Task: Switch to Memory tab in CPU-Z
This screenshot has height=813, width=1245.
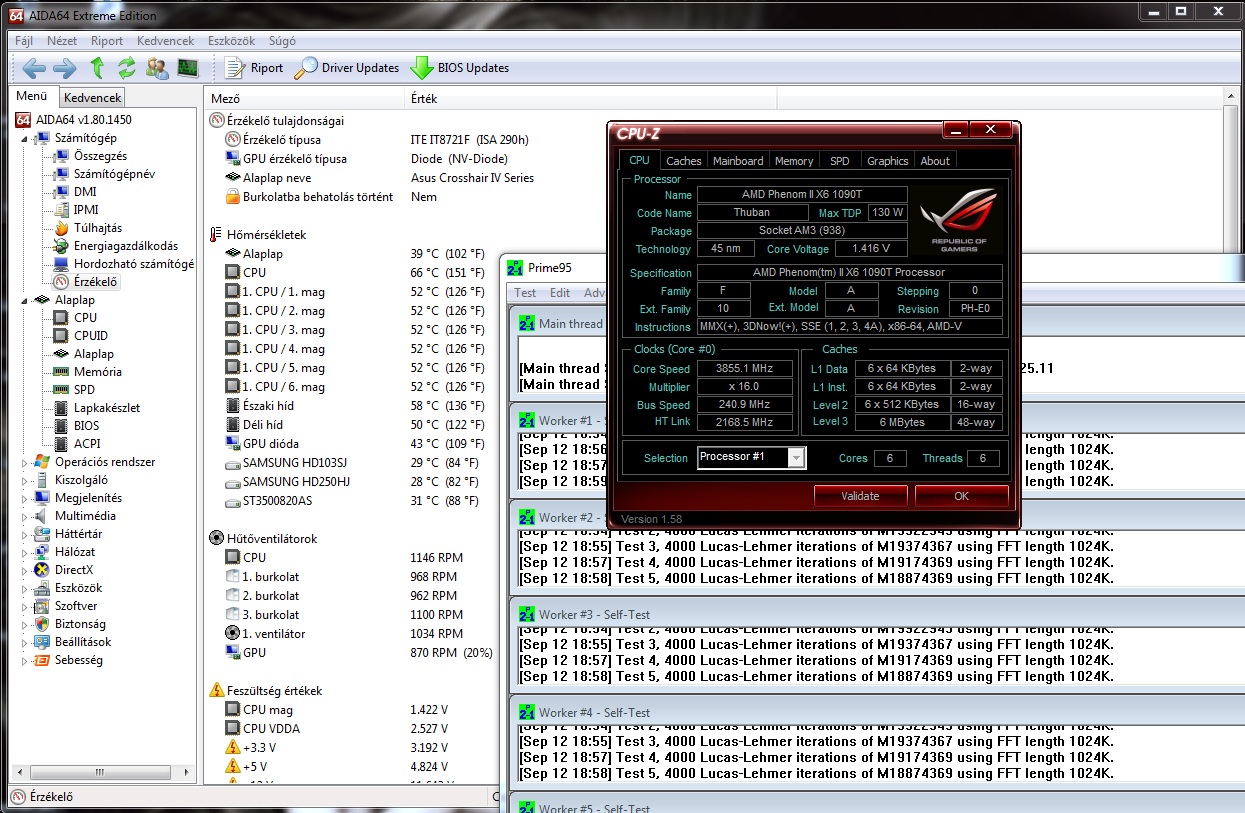Action: (794, 161)
